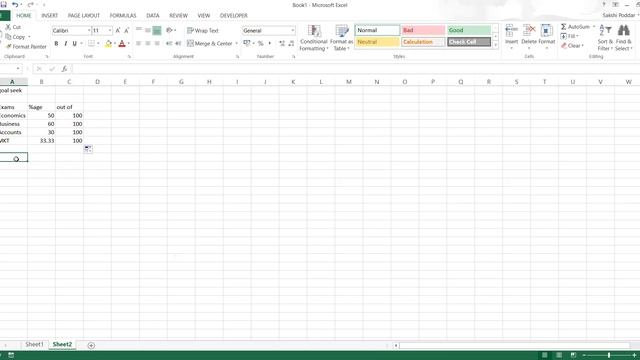Open the DATA ribbon tab
Image resolution: width=640 pixels, height=360 pixels.
pos(153,16)
